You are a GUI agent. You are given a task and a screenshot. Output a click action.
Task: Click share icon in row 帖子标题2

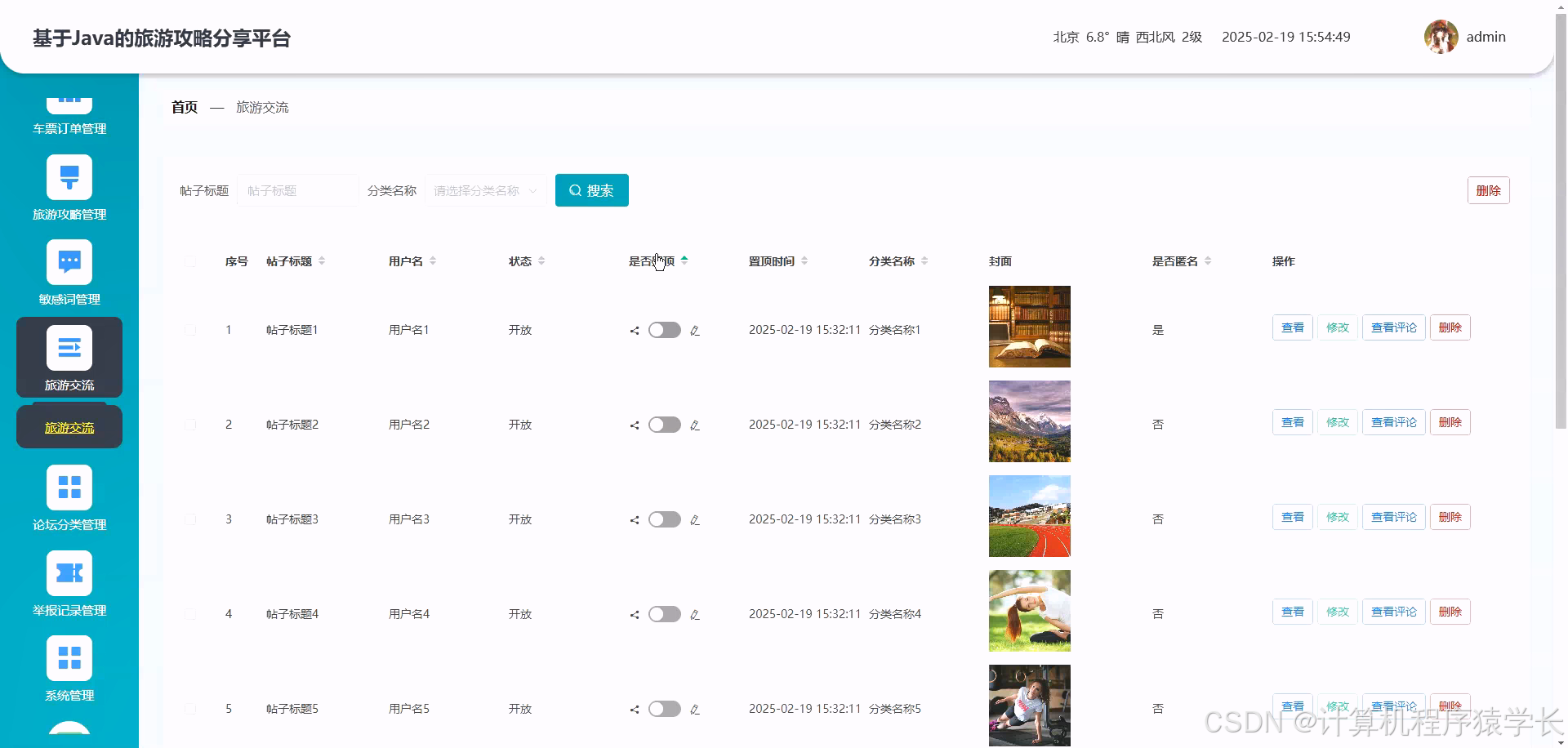coord(635,425)
